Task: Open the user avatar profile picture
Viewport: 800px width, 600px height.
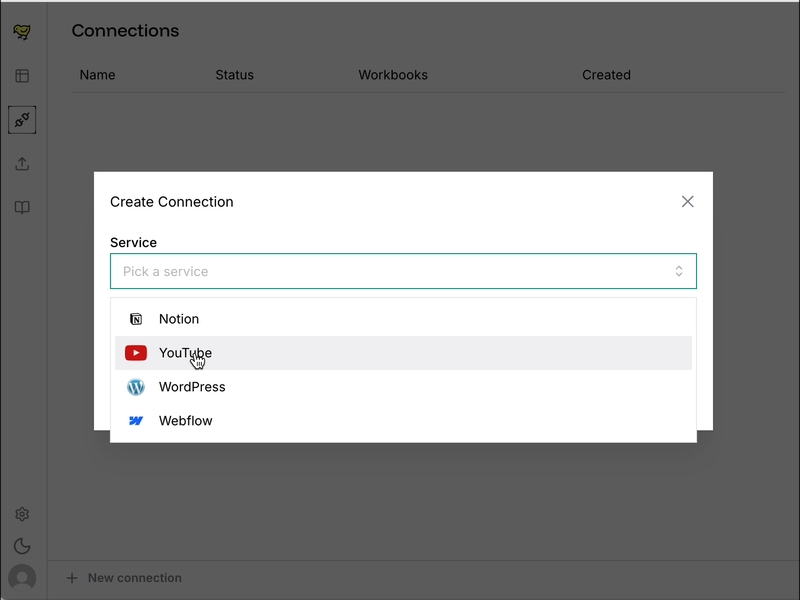Action: tap(22, 578)
